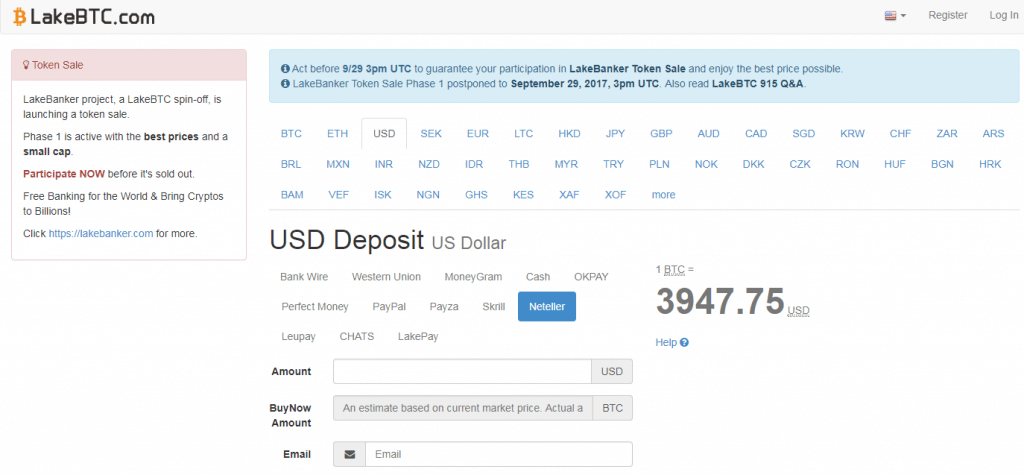The width and height of the screenshot is (1024, 475).
Task: Click the BuyNow Amount BTC field
Action: point(463,408)
